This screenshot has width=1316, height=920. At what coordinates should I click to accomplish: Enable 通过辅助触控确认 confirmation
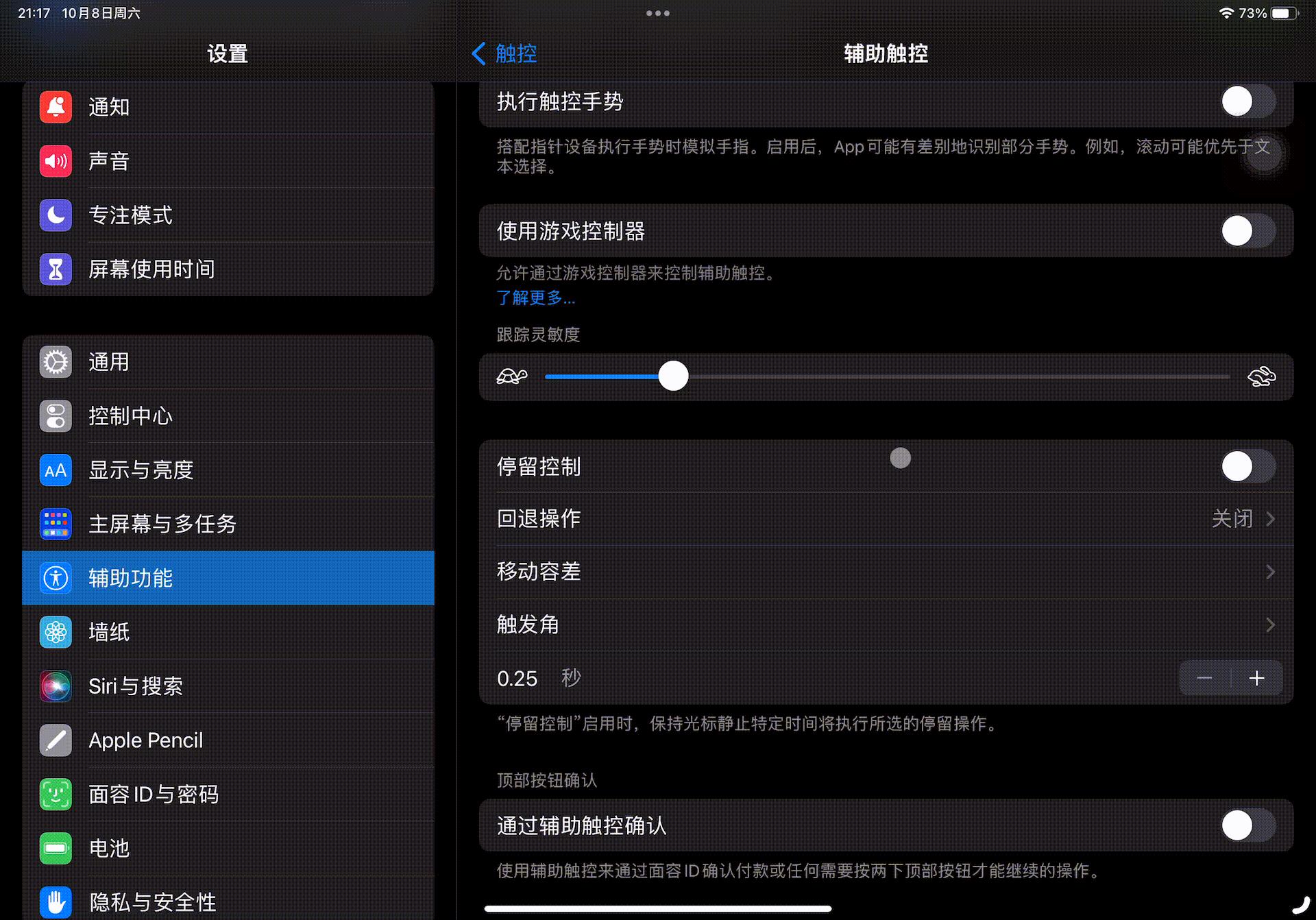click(x=1247, y=825)
